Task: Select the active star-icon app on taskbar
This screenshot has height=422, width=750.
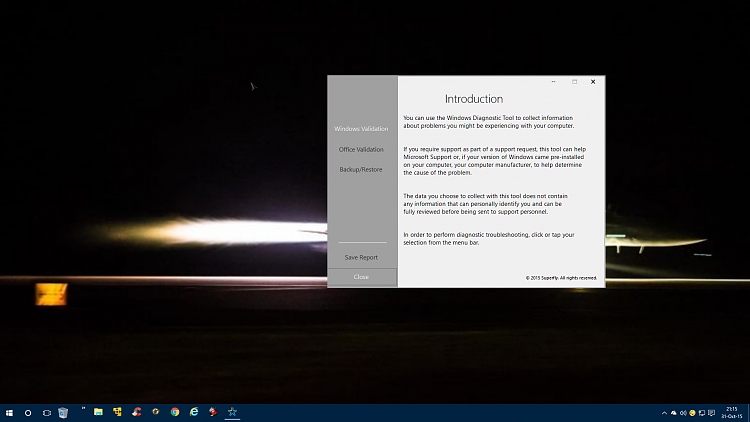Action: click(x=232, y=412)
